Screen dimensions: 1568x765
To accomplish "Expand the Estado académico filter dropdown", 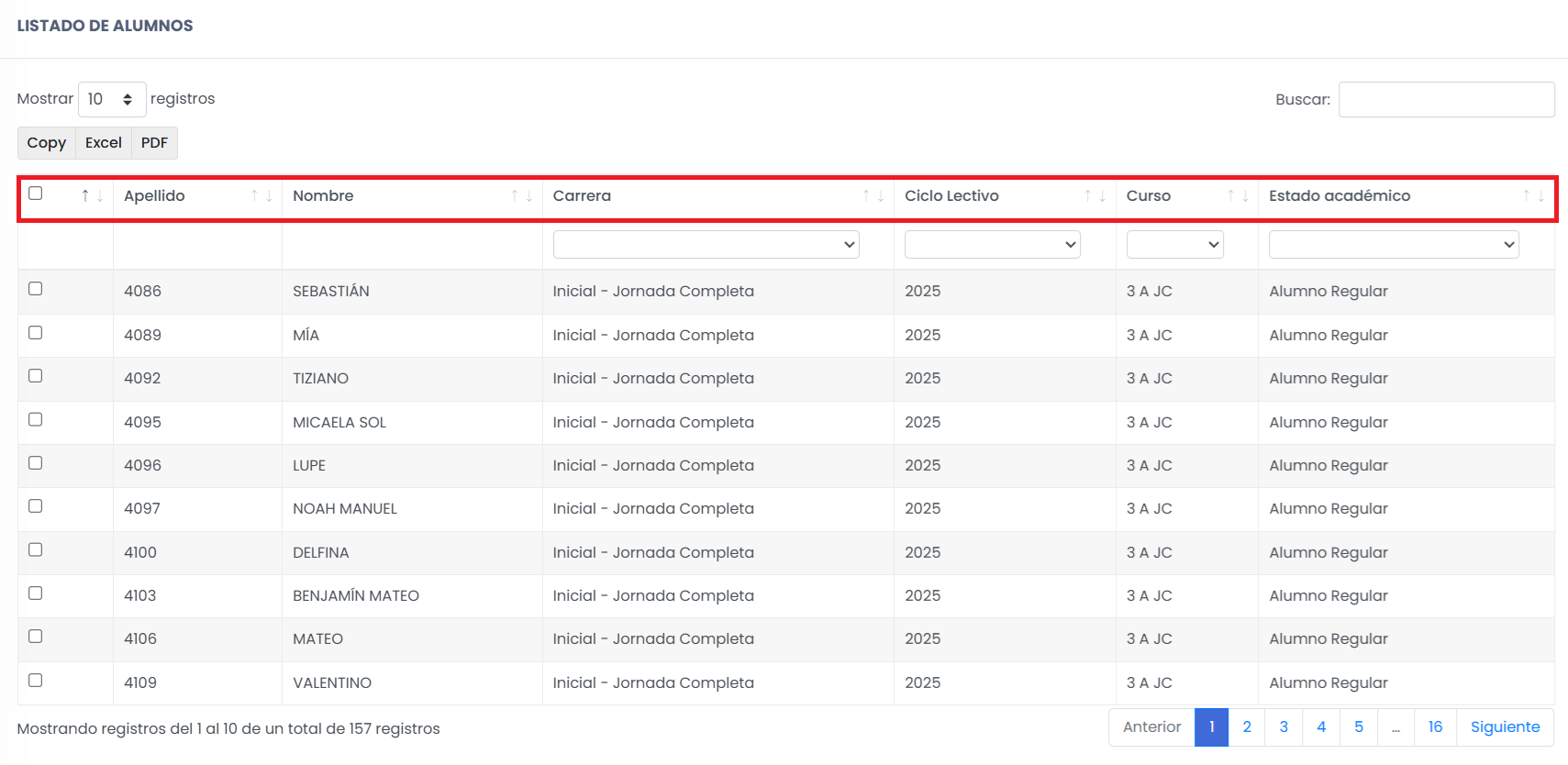I will pyautogui.click(x=1394, y=245).
